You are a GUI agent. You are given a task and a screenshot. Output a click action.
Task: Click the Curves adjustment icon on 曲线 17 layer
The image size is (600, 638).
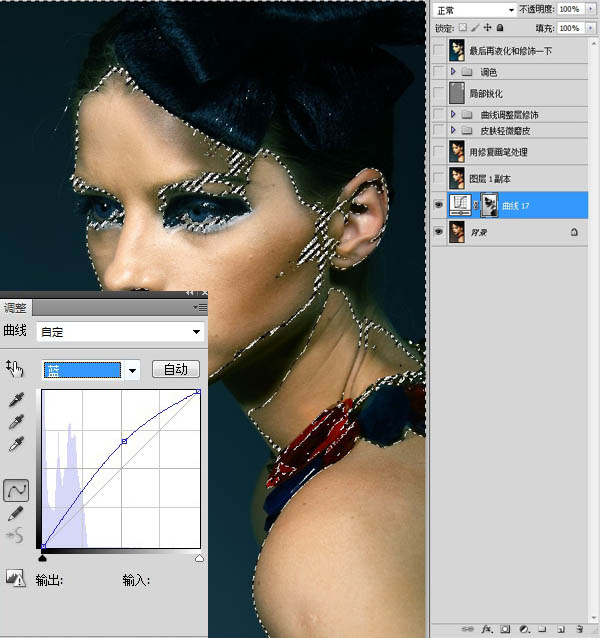[x=460, y=205]
